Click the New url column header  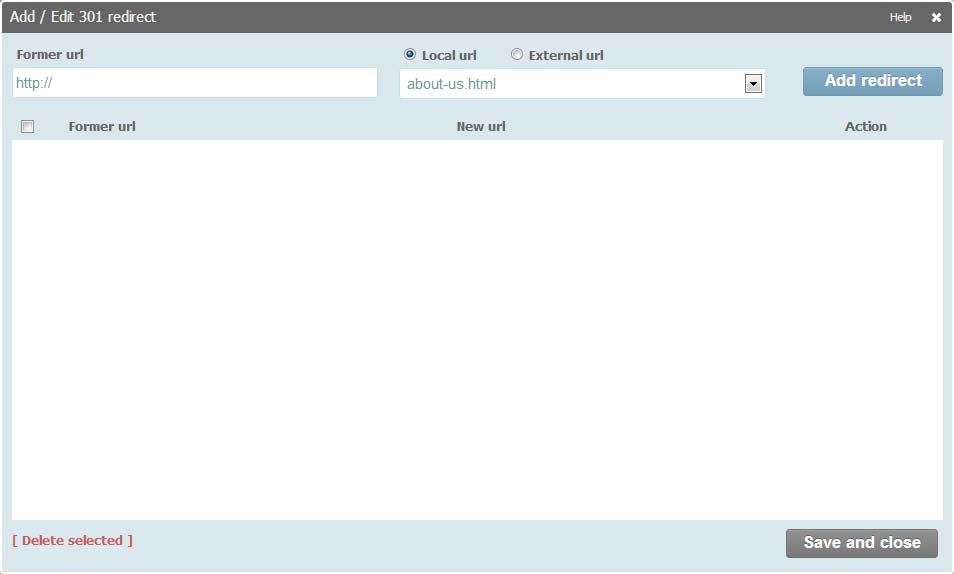[481, 126]
